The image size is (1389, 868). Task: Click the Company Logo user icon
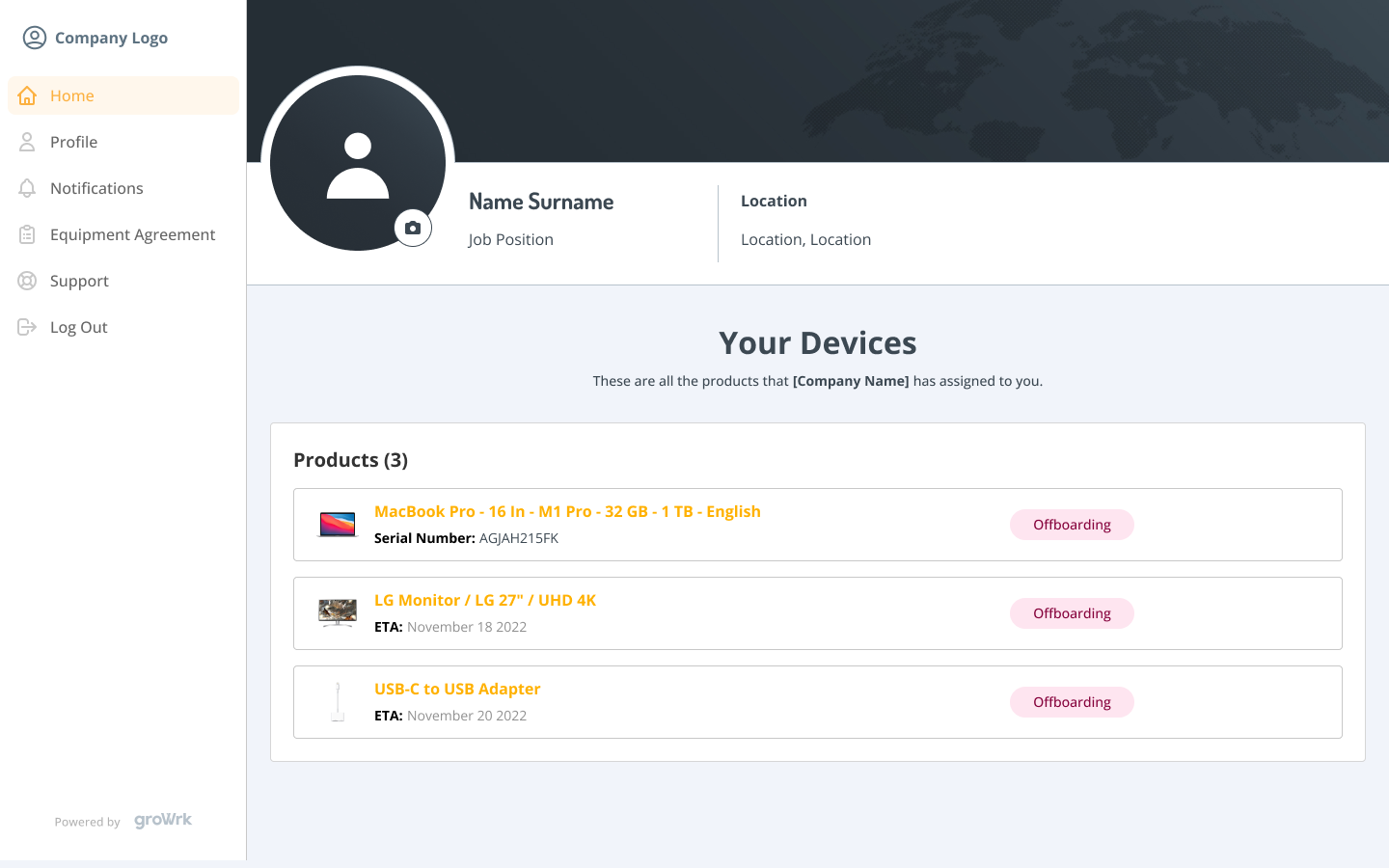coord(35,38)
